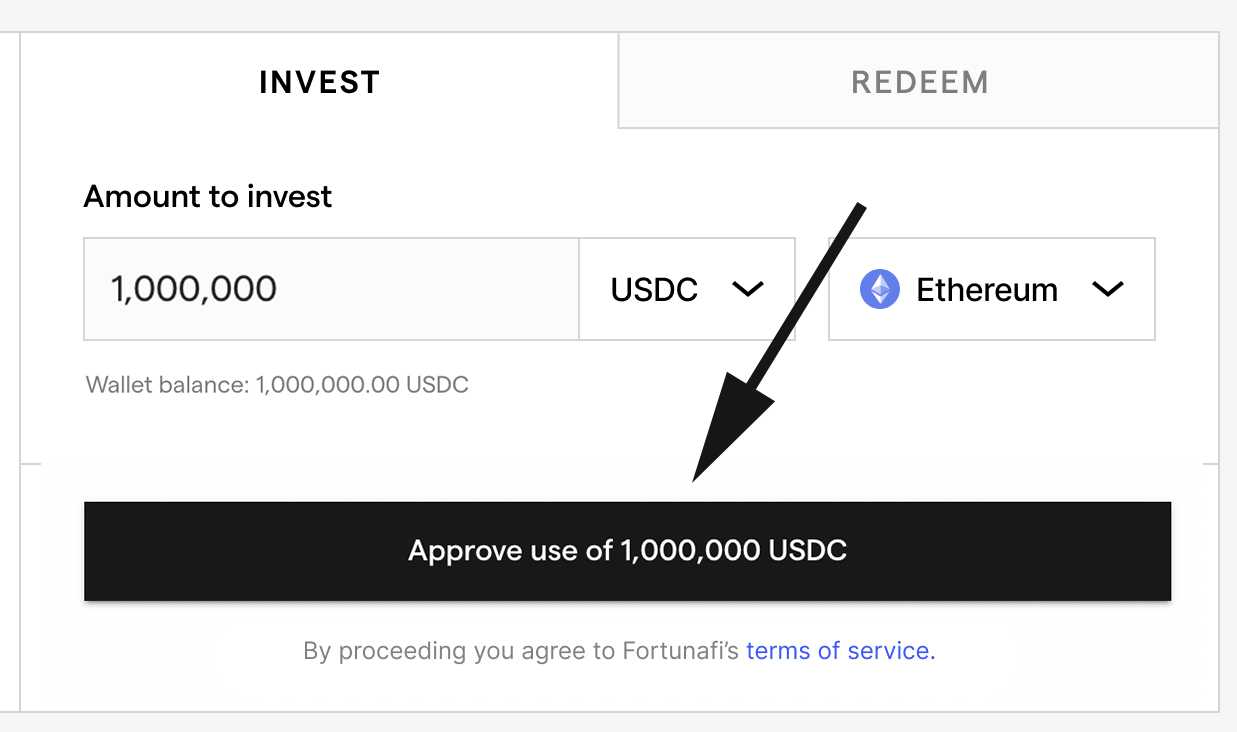The image size is (1237, 732).
Task: Open the REDEEM tab
Action: (919, 82)
